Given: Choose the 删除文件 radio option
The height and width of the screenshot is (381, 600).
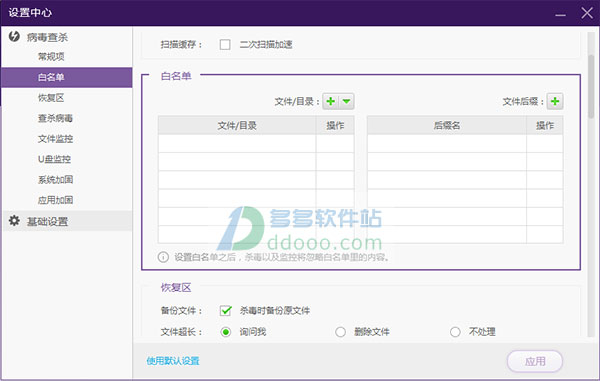Looking at the screenshot, I should tap(341, 332).
